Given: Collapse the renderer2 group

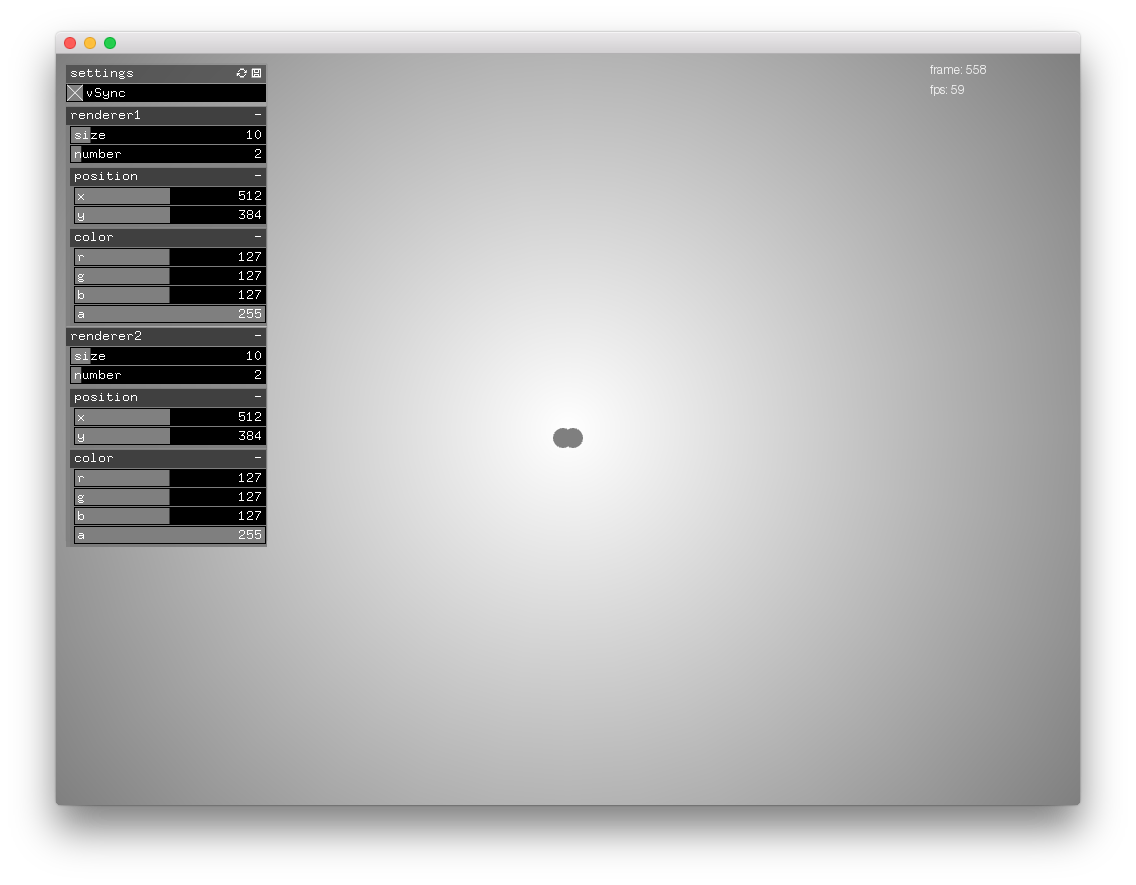Looking at the screenshot, I should pyautogui.click(x=258, y=335).
